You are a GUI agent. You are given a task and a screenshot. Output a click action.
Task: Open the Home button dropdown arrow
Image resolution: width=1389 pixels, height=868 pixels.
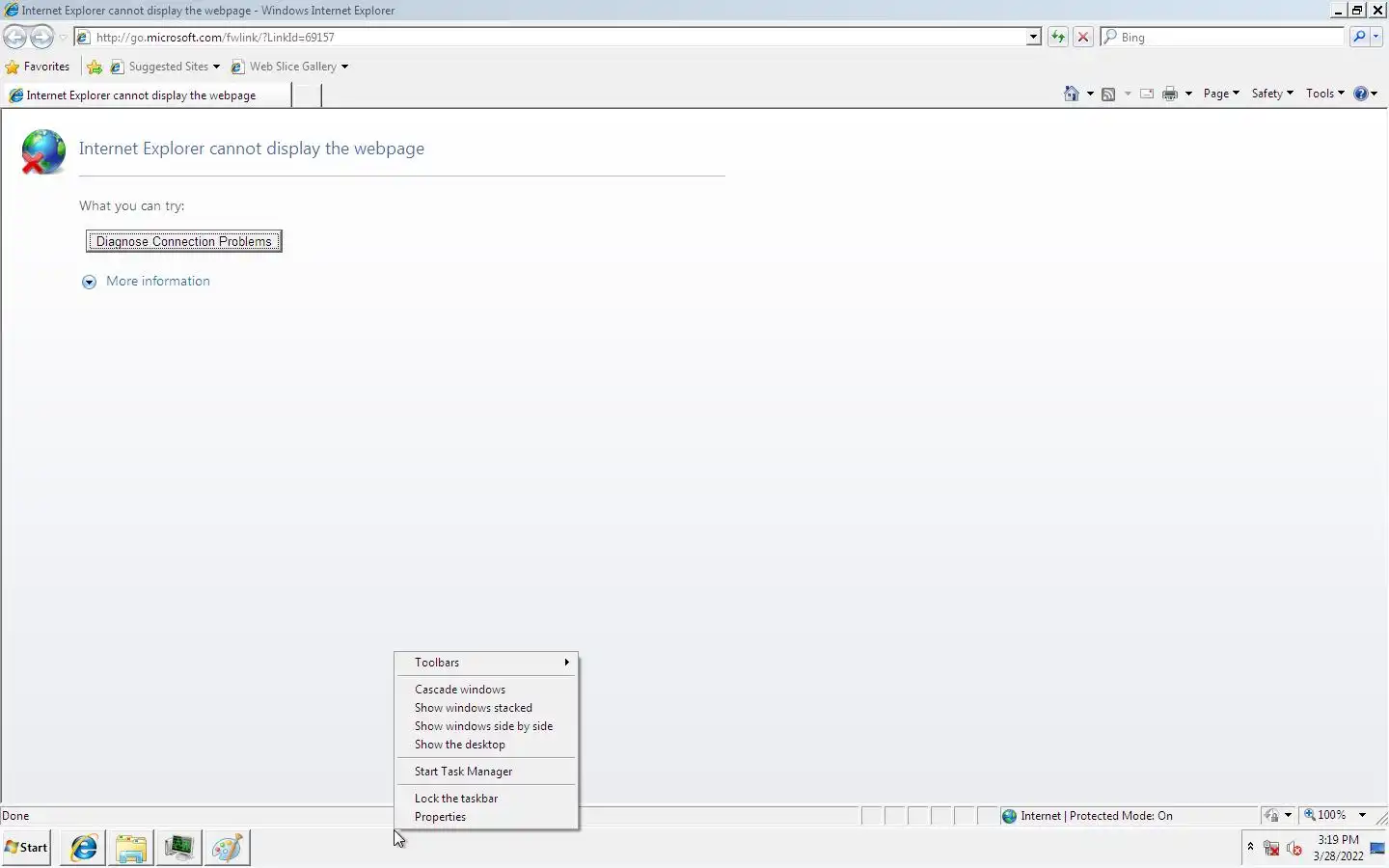tap(1090, 94)
